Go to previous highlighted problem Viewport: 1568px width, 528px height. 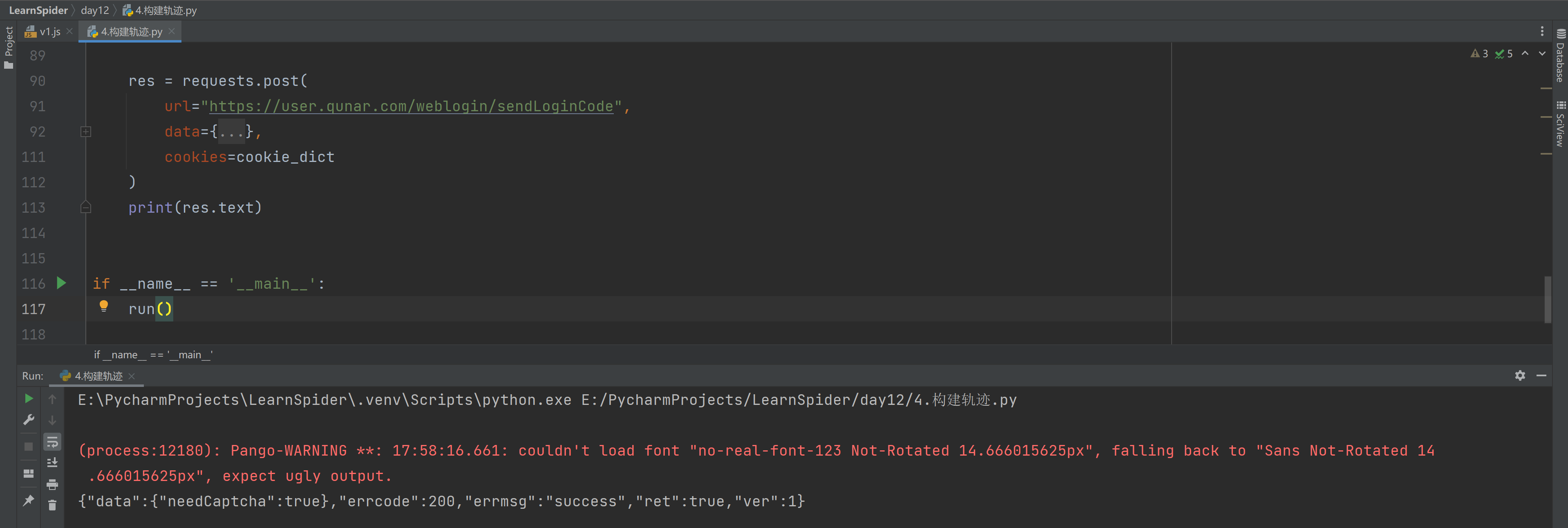(x=1525, y=54)
